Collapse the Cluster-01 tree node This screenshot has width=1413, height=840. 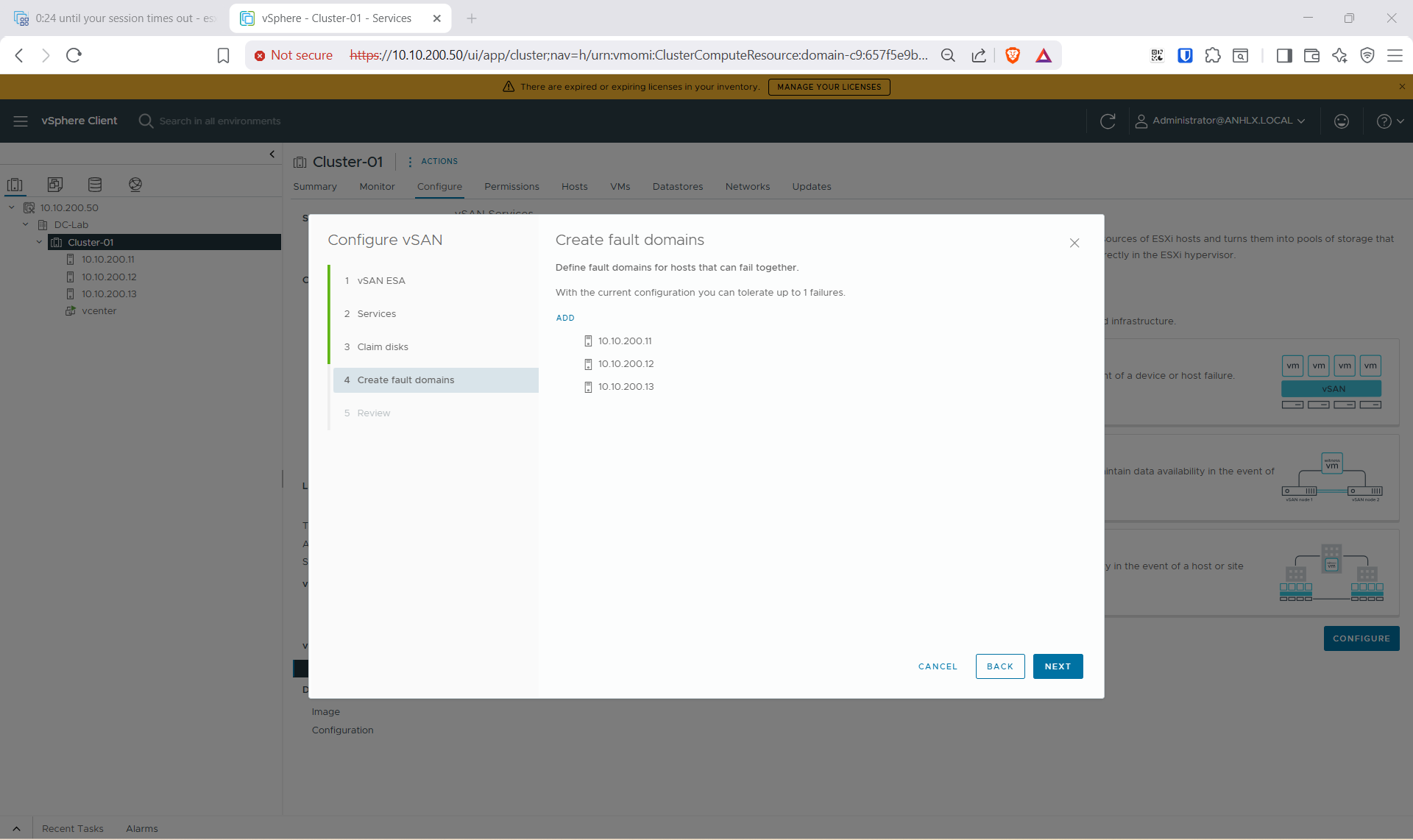39,242
